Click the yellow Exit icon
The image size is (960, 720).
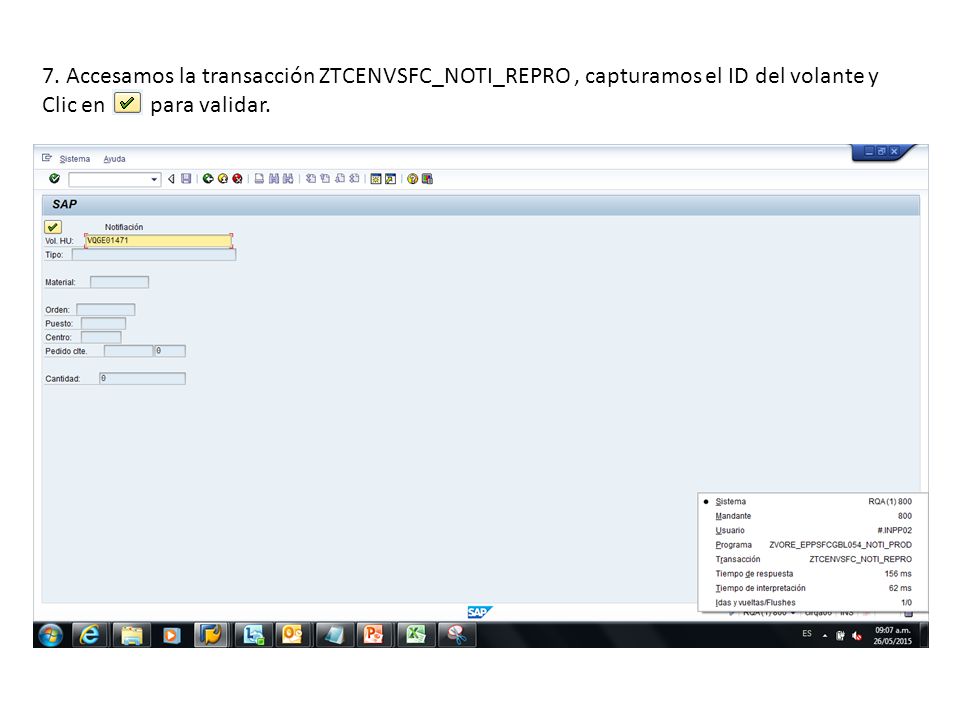pyautogui.click(x=223, y=179)
